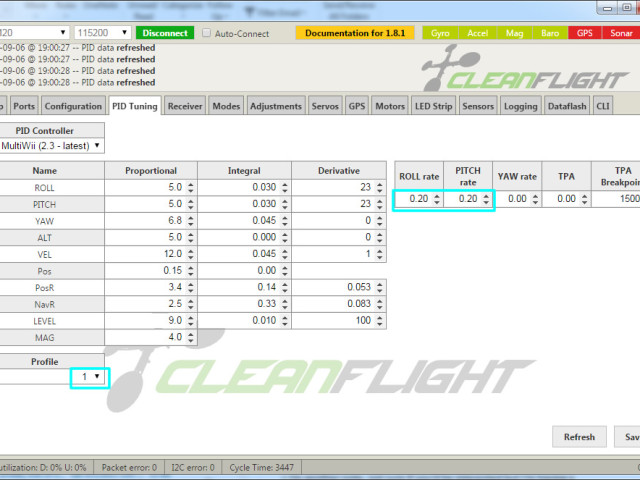Click the Accel sensor indicator
Viewport: 640px width, 480px height.
pos(478,33)
